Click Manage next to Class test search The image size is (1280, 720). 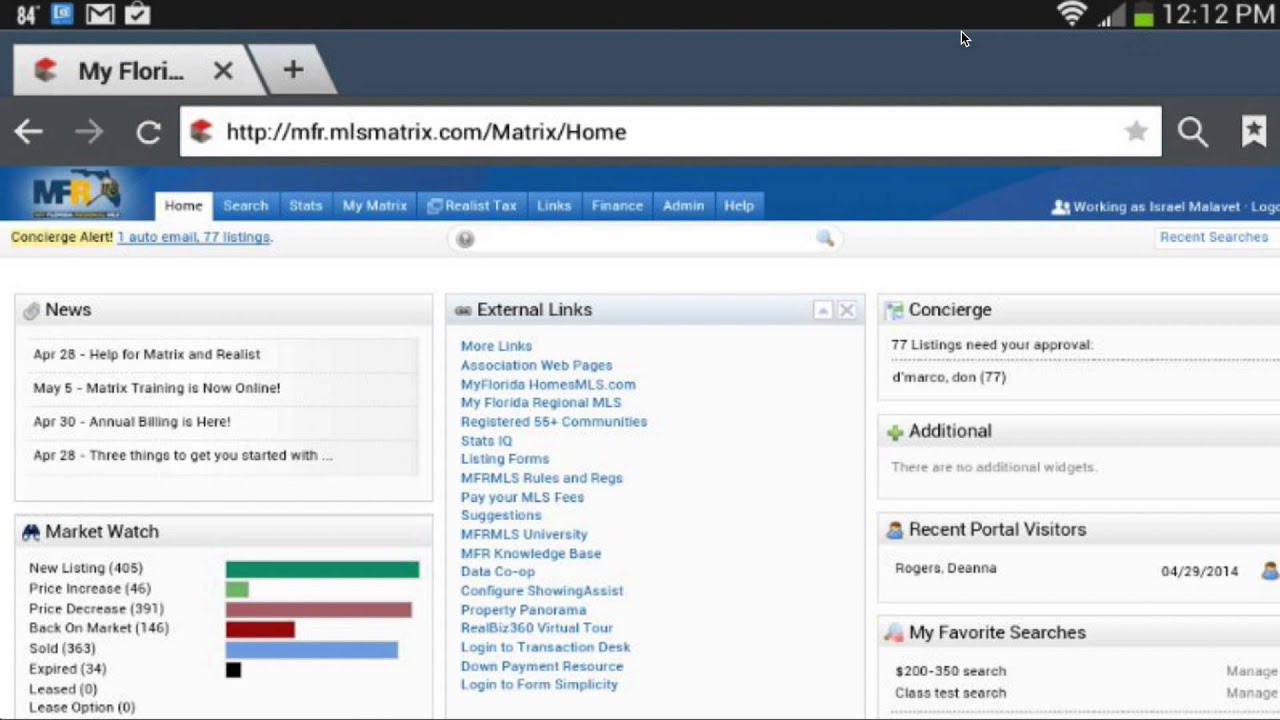tap(1252, 693)
